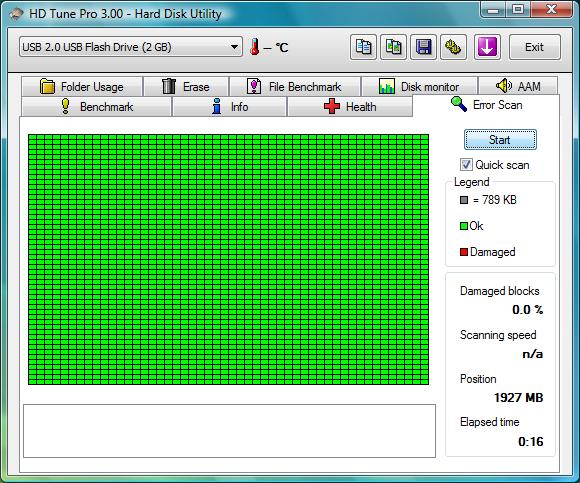Click the red Damaged legend swatch
Screen dimensions: 580x483
[x=464, y=252]
